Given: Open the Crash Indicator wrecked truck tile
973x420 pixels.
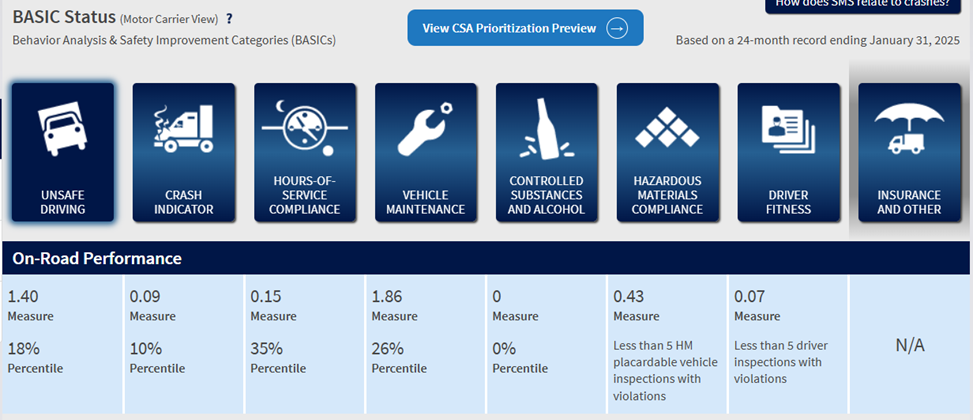Looking at the screenshot, I should click(x=184, y=151).
